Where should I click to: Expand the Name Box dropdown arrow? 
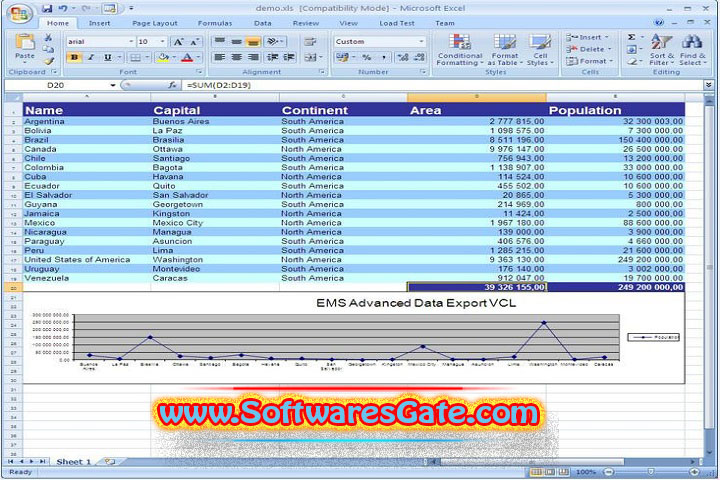click(x=113, y=85)
